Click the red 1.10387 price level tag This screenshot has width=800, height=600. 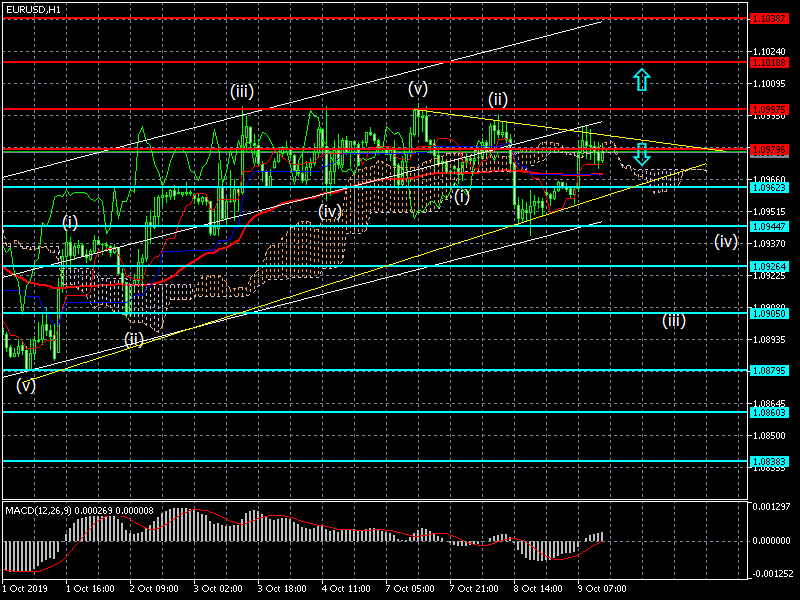point(769,19)
